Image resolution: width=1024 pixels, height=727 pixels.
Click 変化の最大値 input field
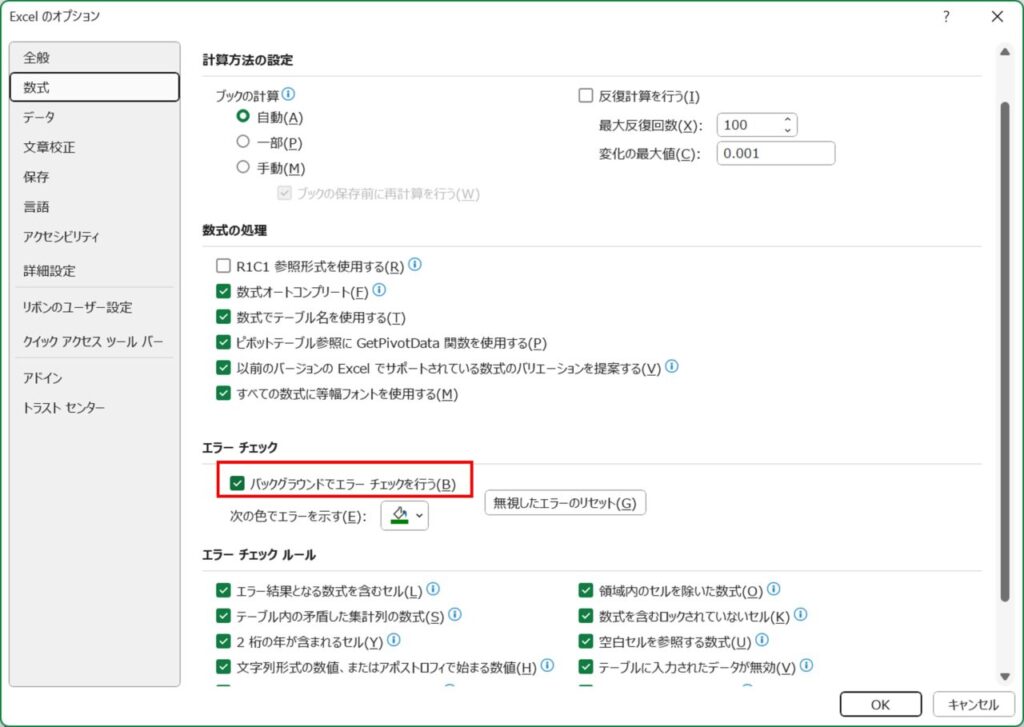[776, 153]
